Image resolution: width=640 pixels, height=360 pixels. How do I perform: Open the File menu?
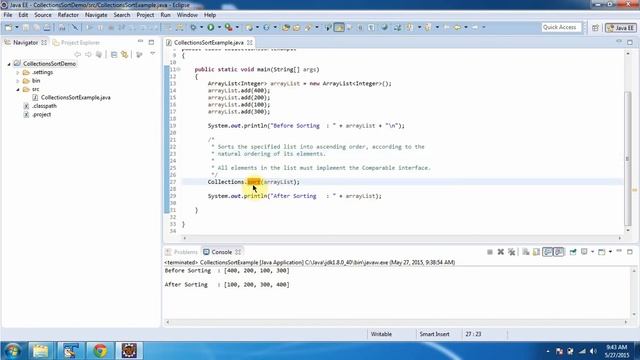tap(8, 15)
